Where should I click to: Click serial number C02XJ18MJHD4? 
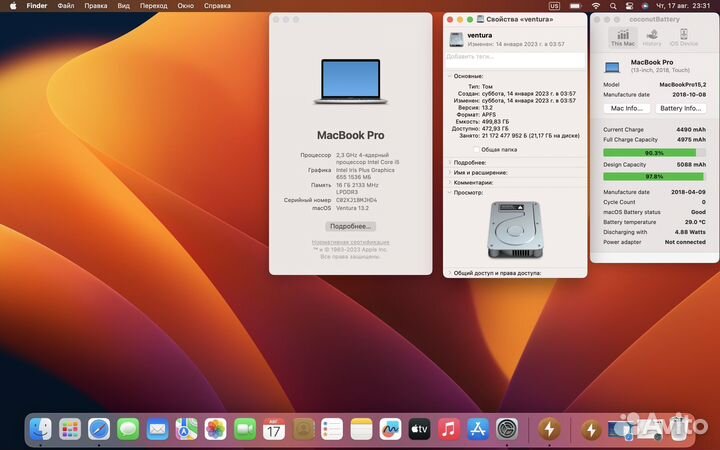tap(356, 200)
